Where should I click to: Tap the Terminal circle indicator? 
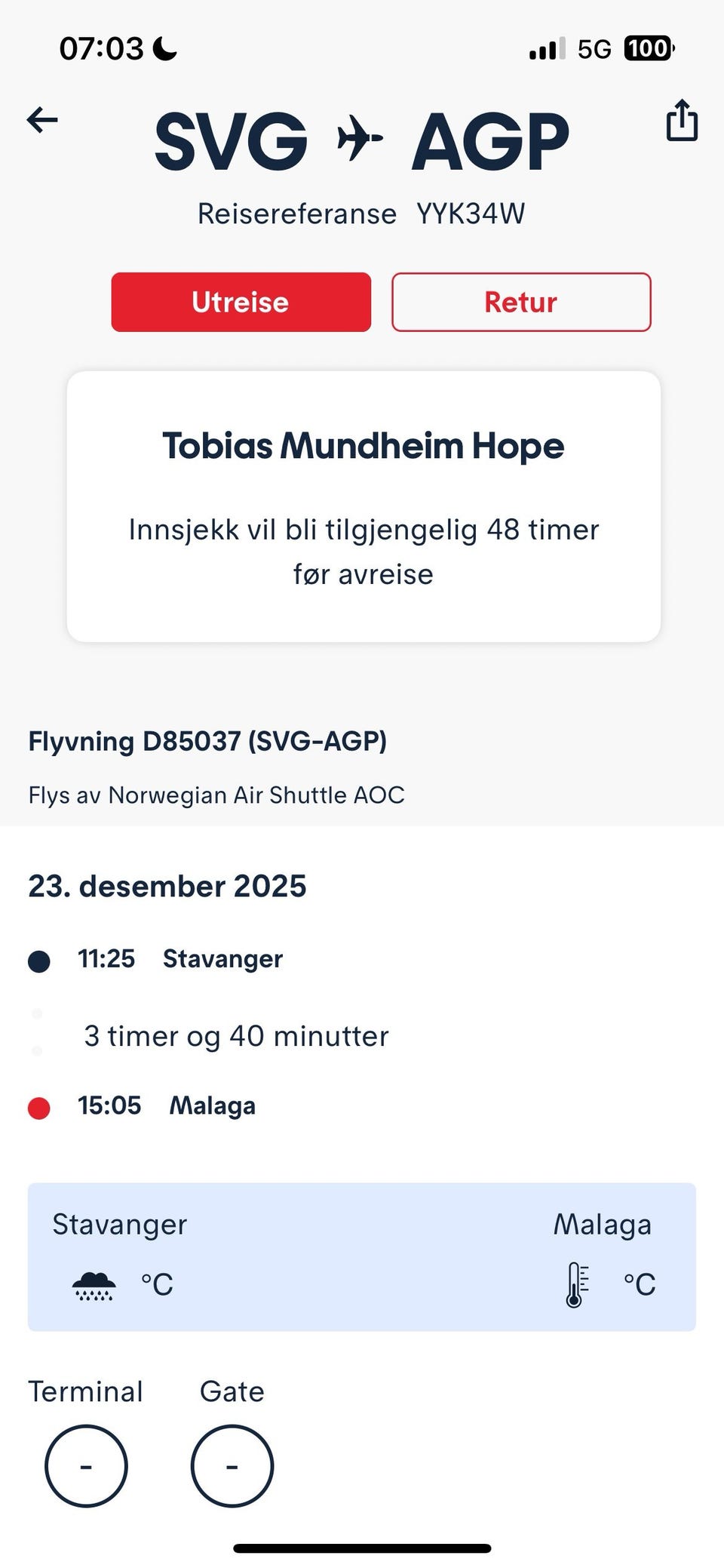pos(86,1466)
